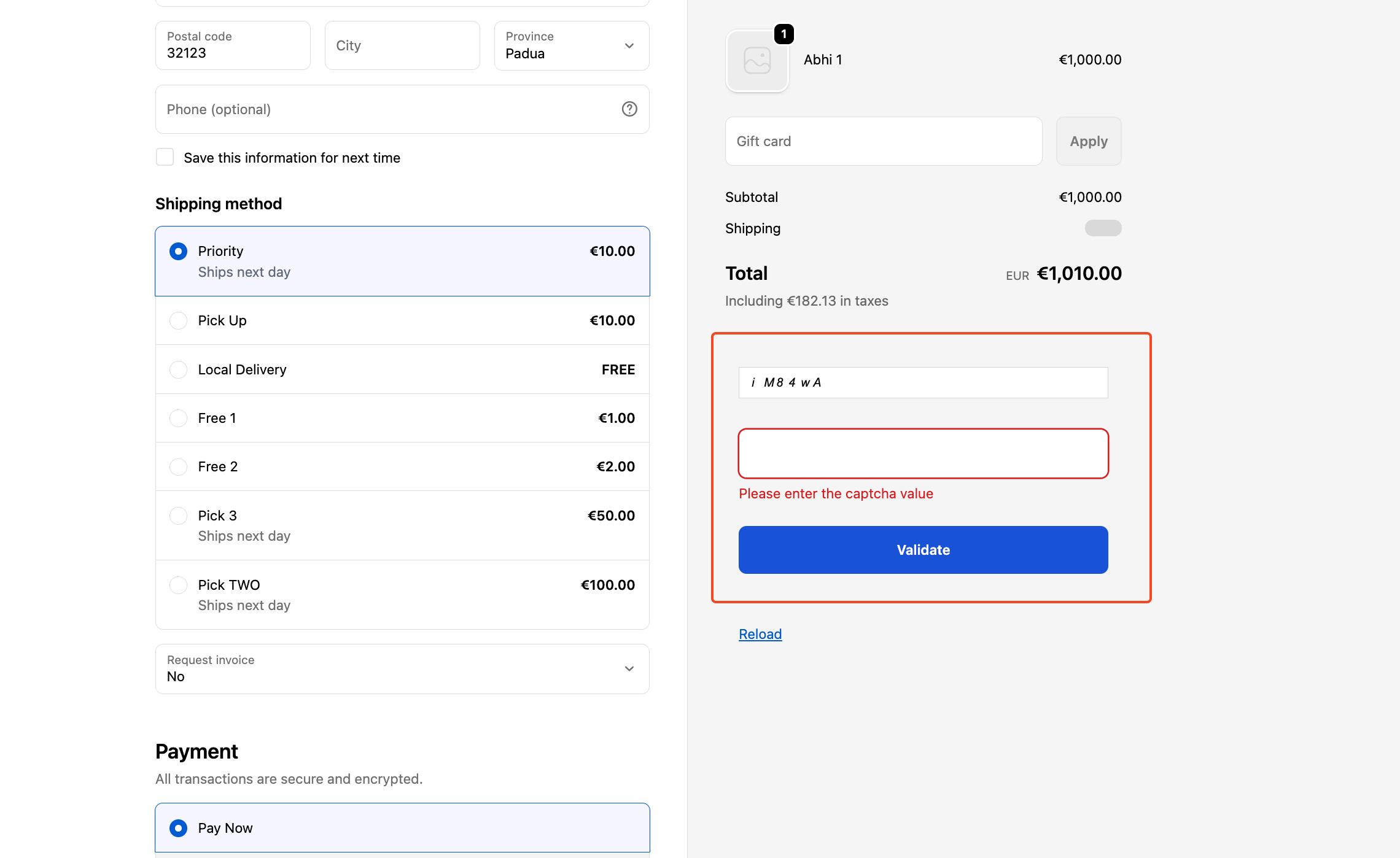1400x858 pixels.
Task: Select the Pick Up shipping option
Action: click(179, 320)
